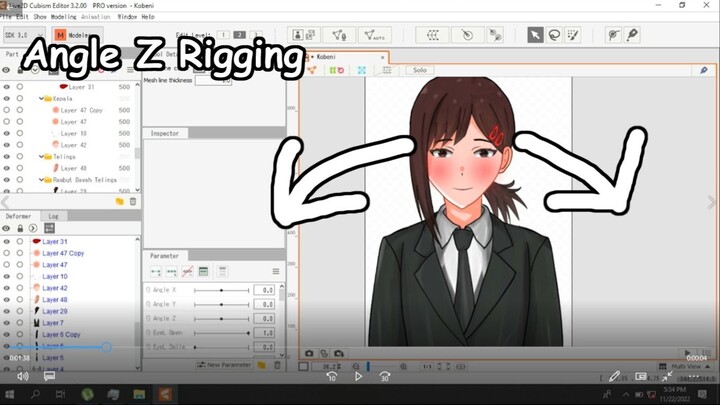Collapse Rambut Bawah Telinga folder
Screen dimensions: 720x405
pyautogui.click(x=41, y=180)
